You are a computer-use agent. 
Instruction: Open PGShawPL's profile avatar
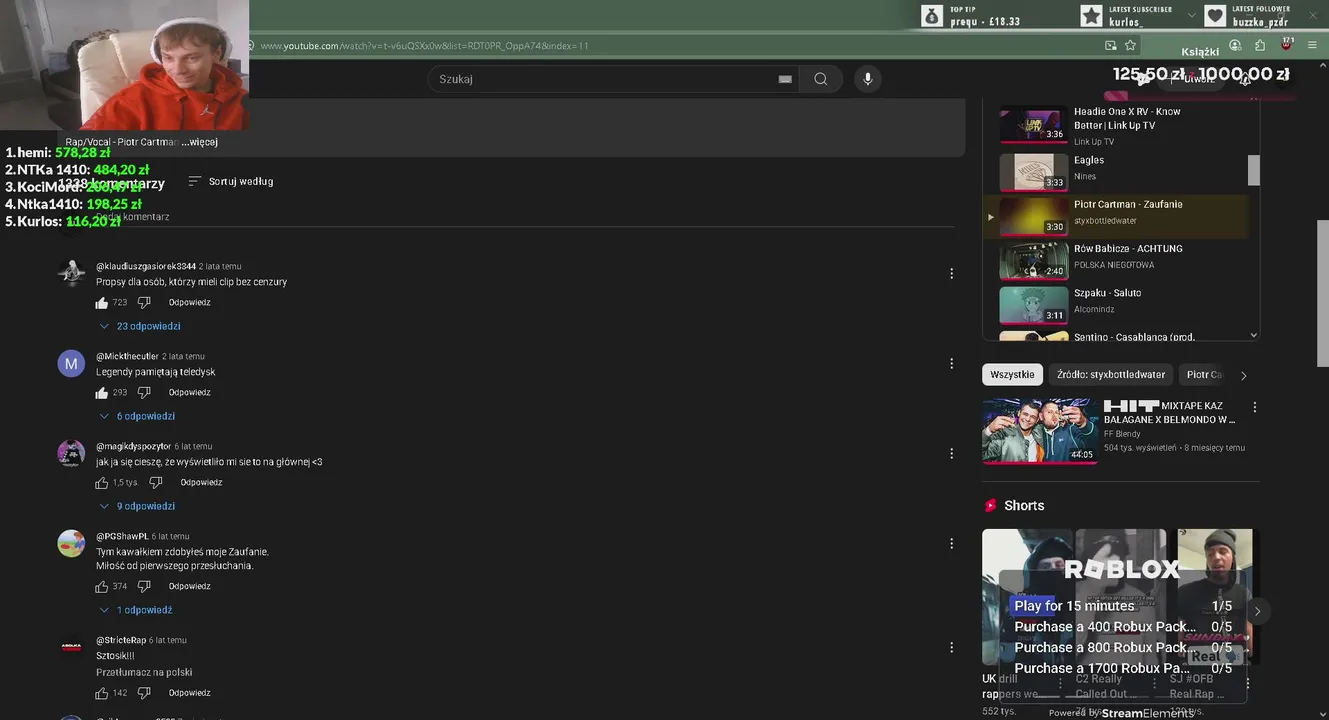tap(71, 543)
